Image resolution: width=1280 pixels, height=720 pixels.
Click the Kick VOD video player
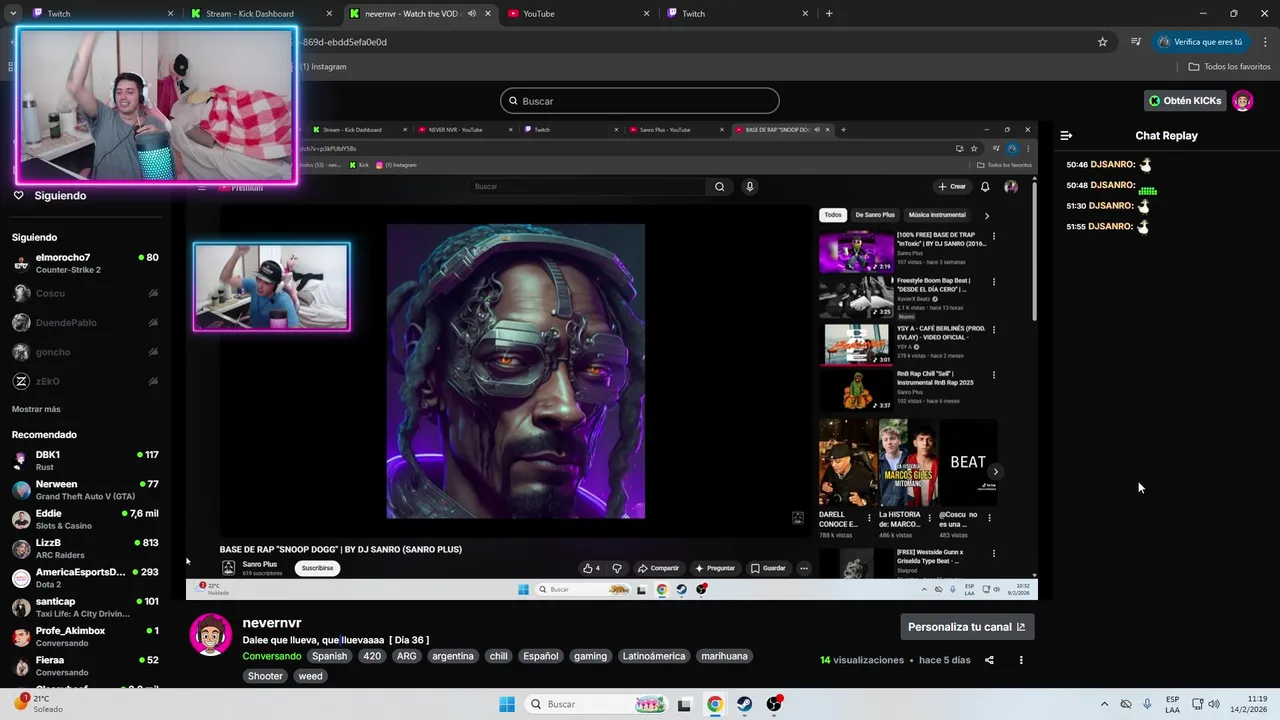click(x=612, y=360)
